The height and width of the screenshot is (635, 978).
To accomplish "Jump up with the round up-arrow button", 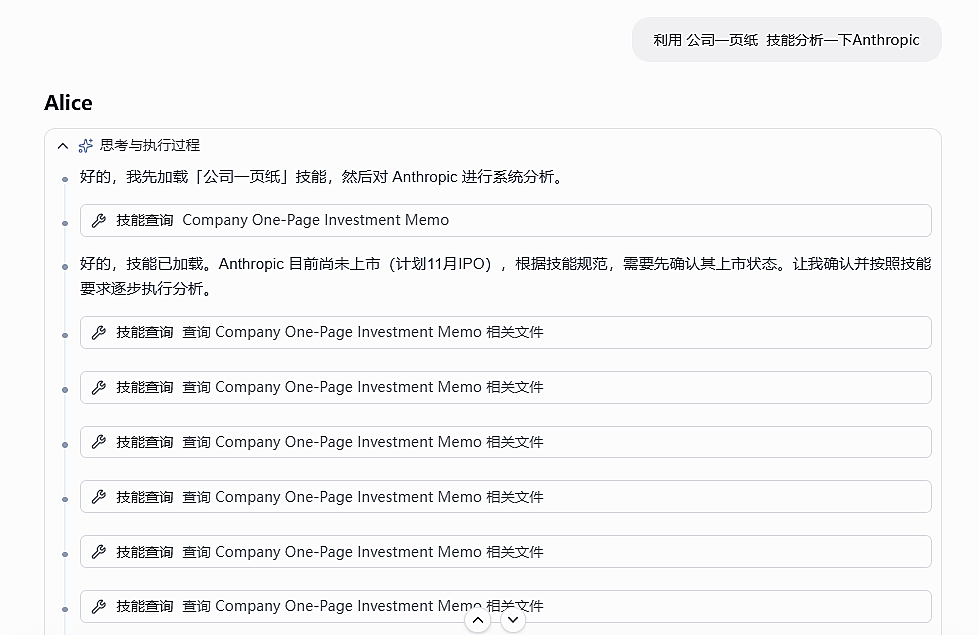I will click(478, 620).
